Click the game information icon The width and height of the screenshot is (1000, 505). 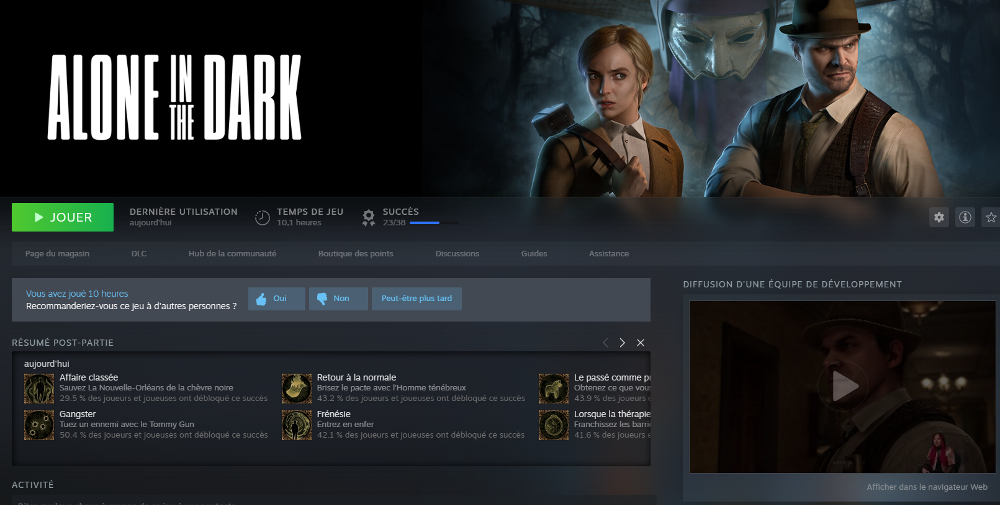[965, 217]
